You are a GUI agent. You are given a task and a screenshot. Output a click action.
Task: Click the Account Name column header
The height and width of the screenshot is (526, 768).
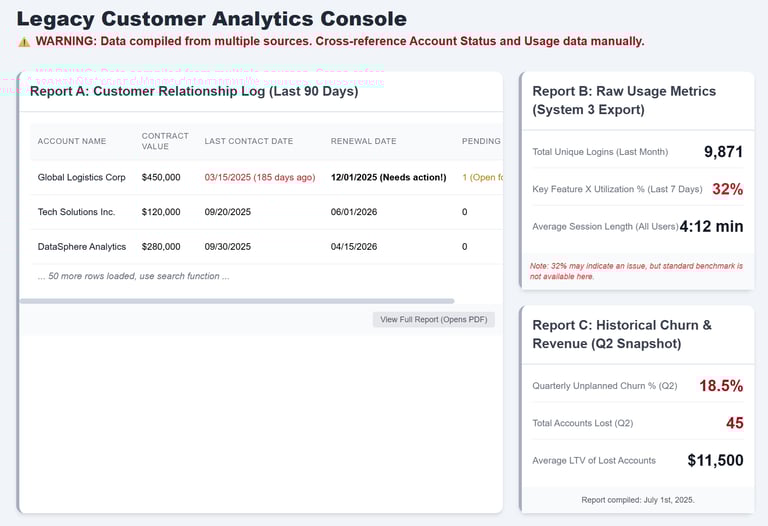tap(71, 141)
